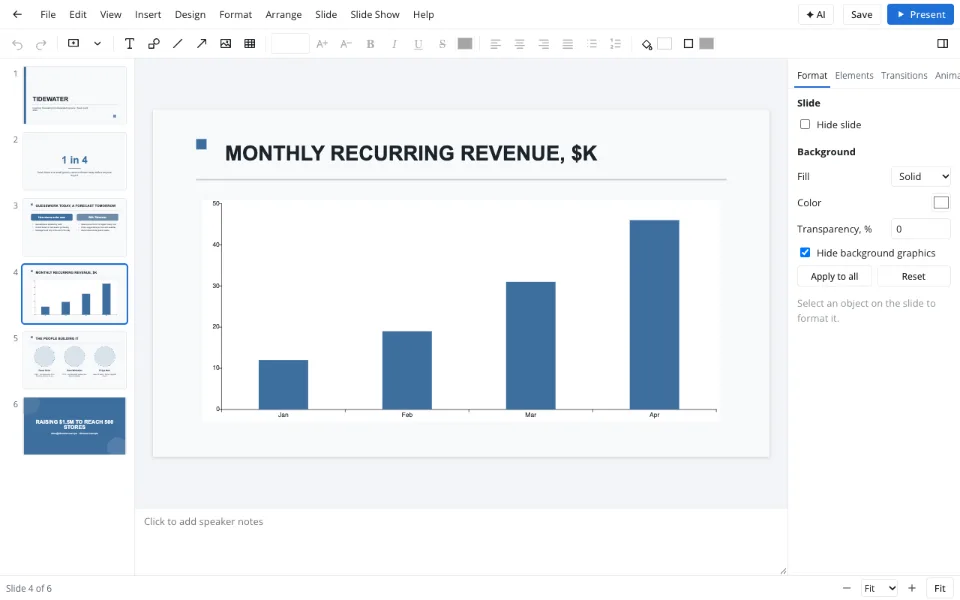Open the Slide Show menu

coord(375,14)
